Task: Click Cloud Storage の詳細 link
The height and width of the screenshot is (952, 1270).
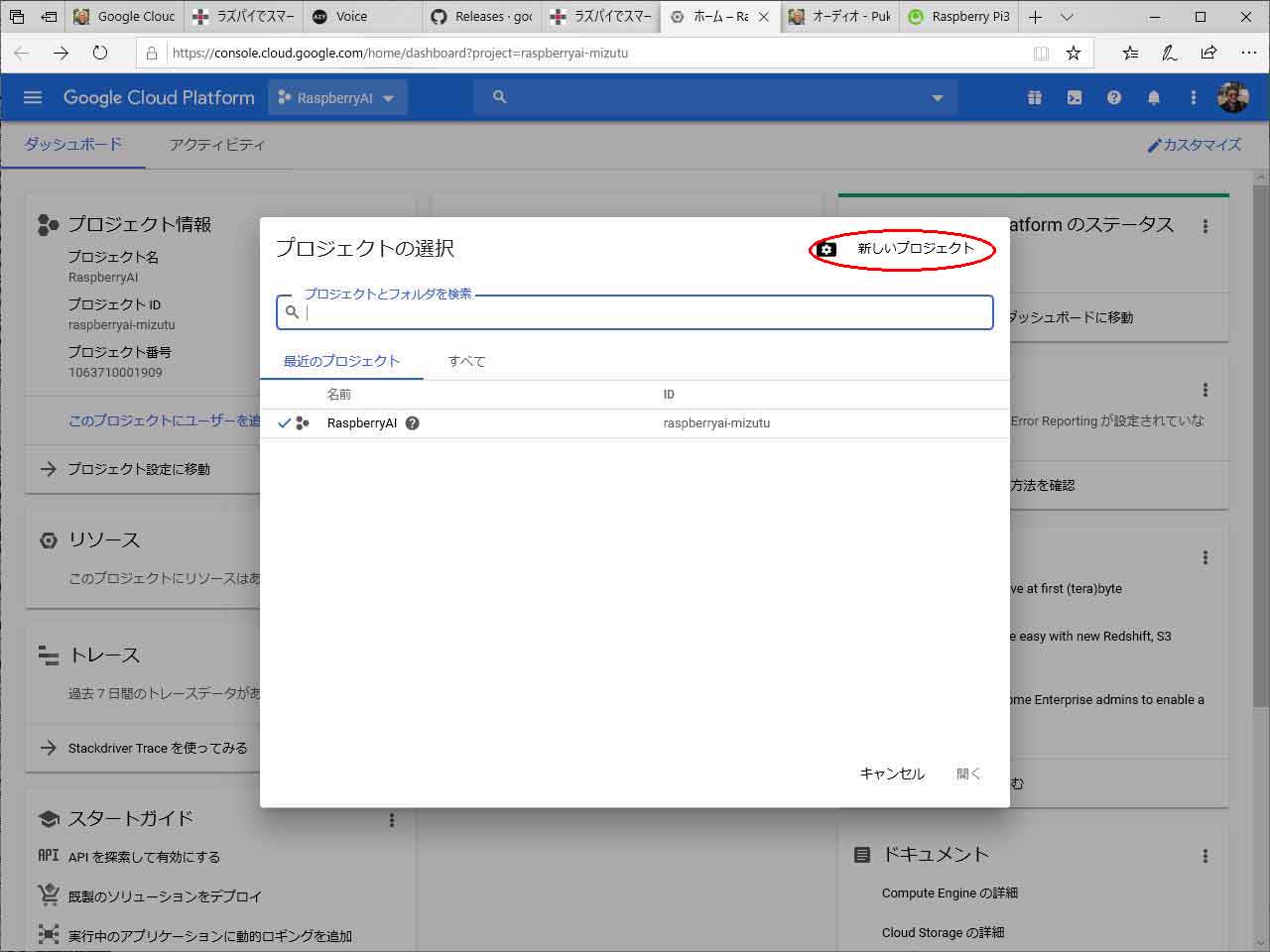Action: click(943, 932)
